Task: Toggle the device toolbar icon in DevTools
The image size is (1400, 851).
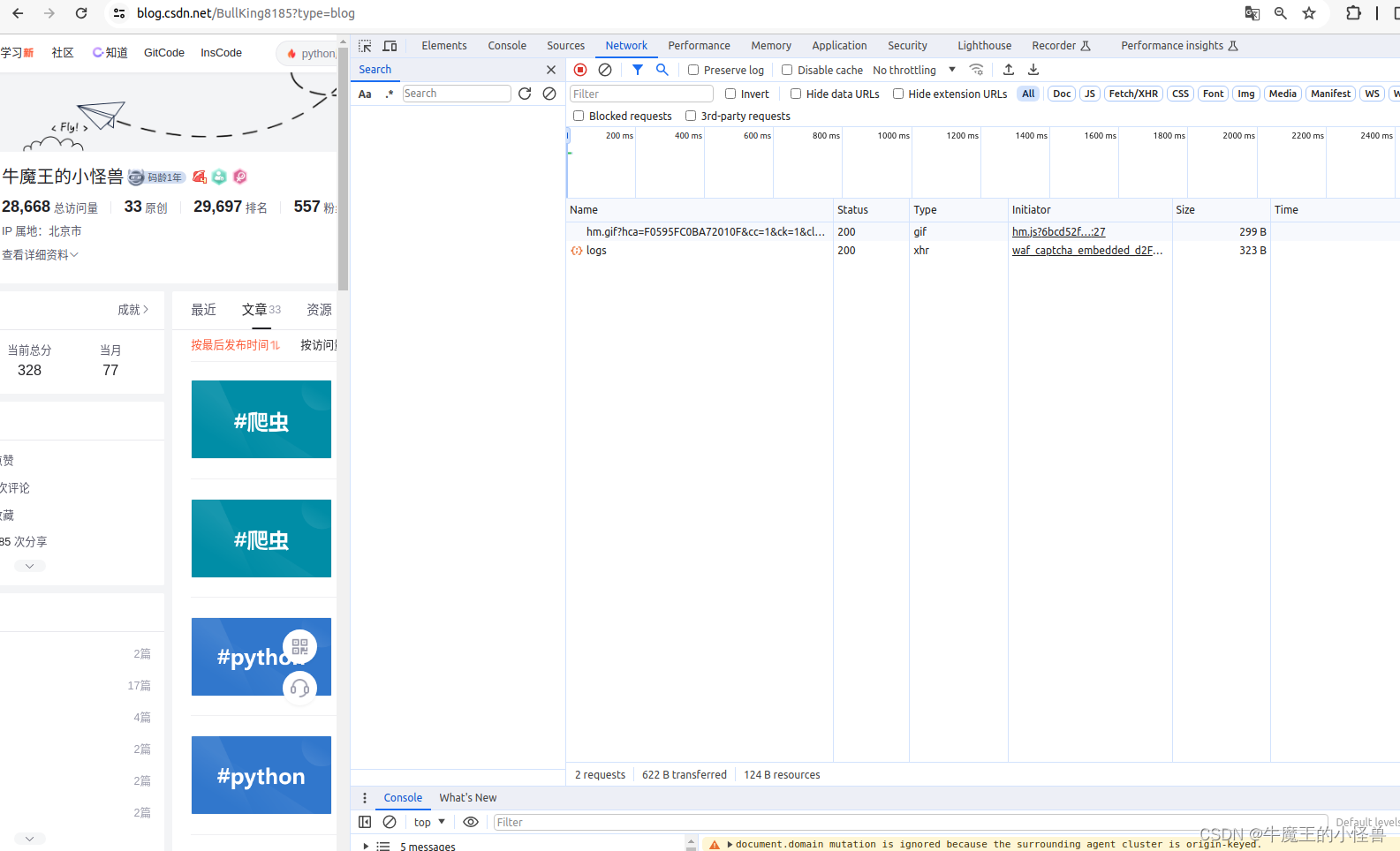Action: click(390, 46)
